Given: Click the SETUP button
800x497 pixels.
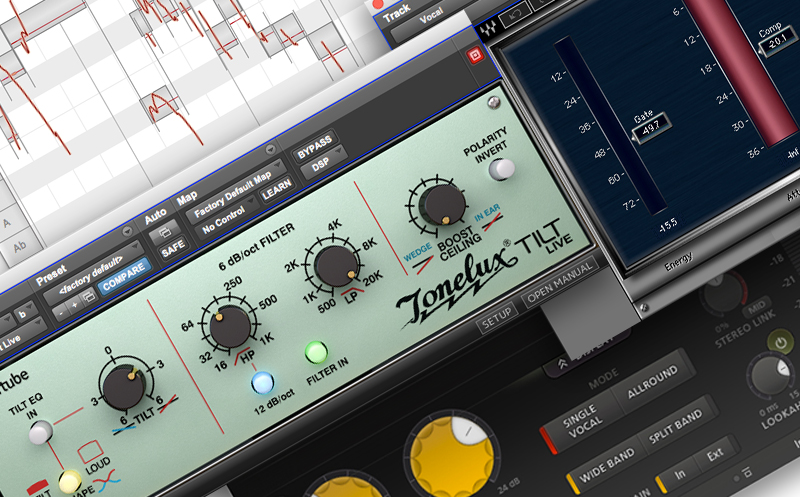Looking at the screenshot, I should tap(497, 317).
